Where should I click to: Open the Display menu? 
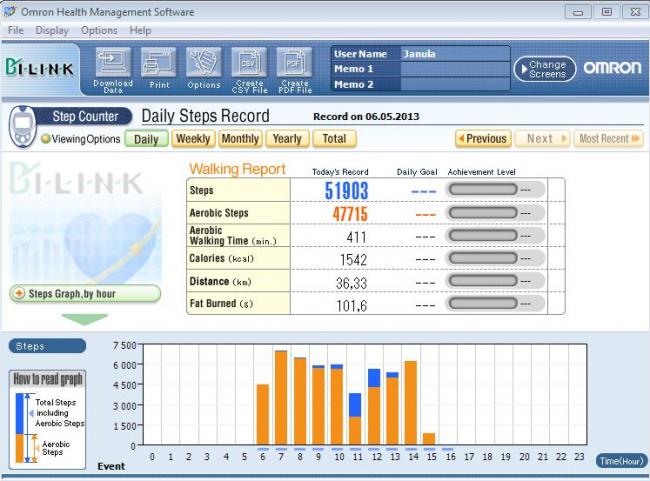tap(52, 30)
